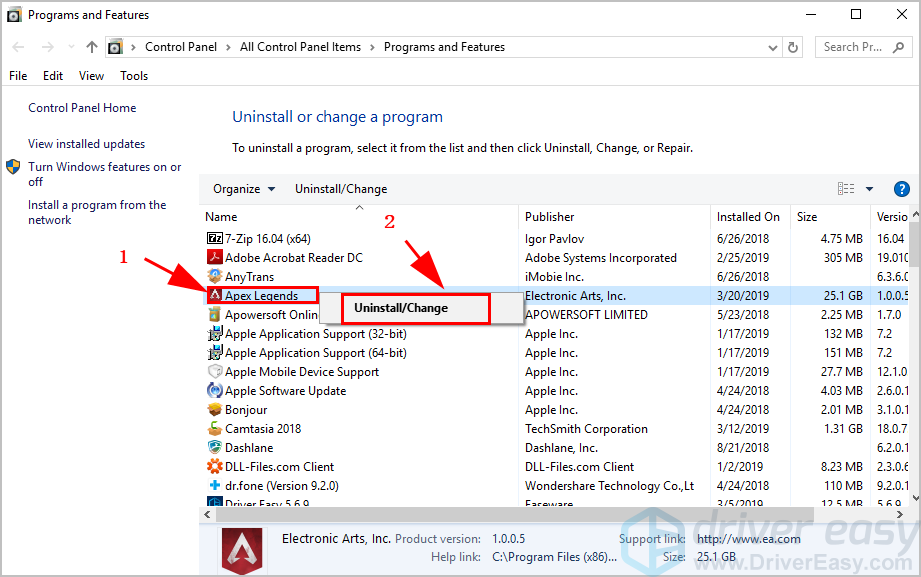Screen dimensions: 921x577
Task: Click the Apex Legends list icon
Action: (x=214, y=296)
